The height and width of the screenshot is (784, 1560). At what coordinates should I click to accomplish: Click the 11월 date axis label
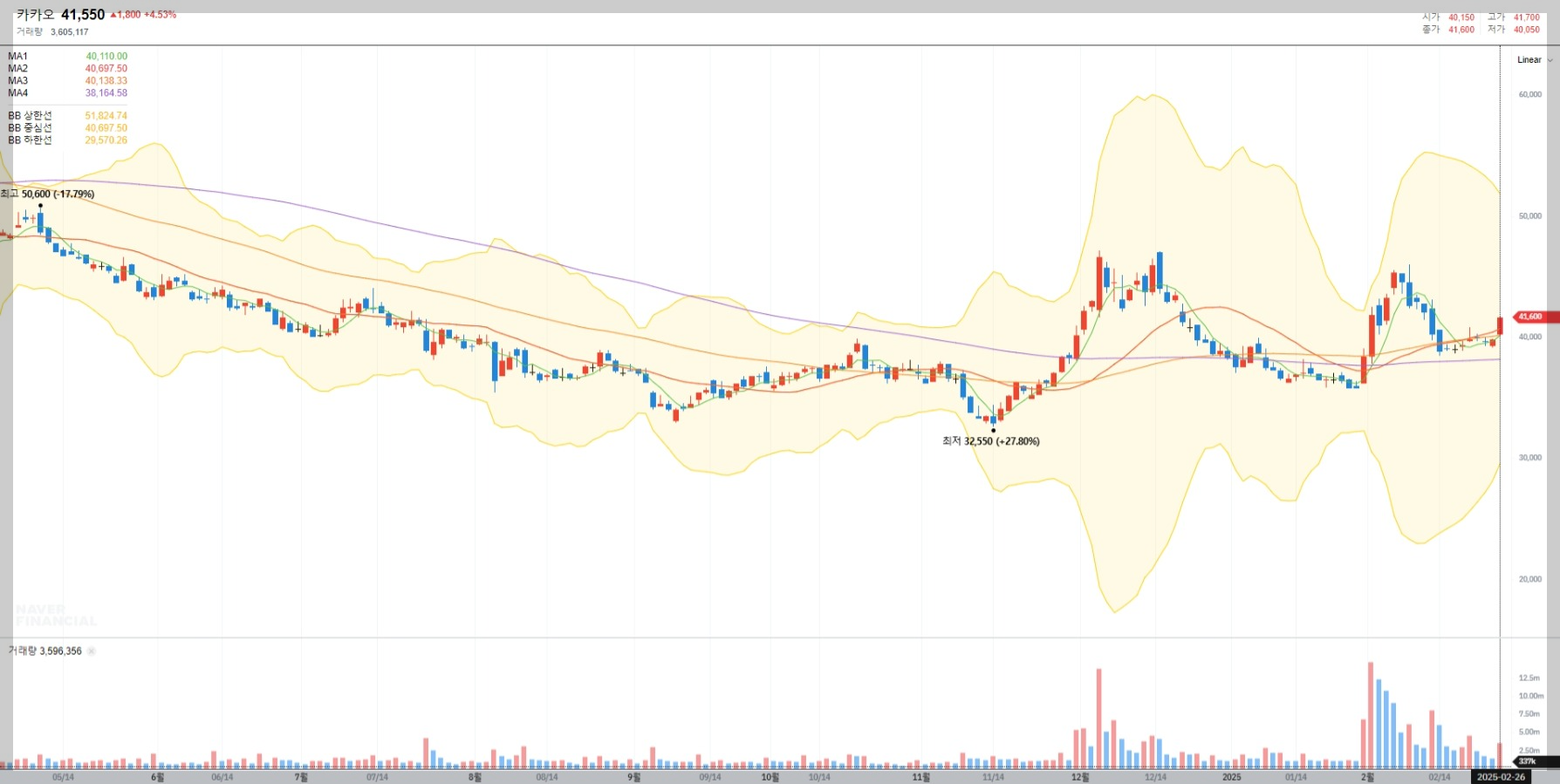pyautogui.click(x=921, y=777)
